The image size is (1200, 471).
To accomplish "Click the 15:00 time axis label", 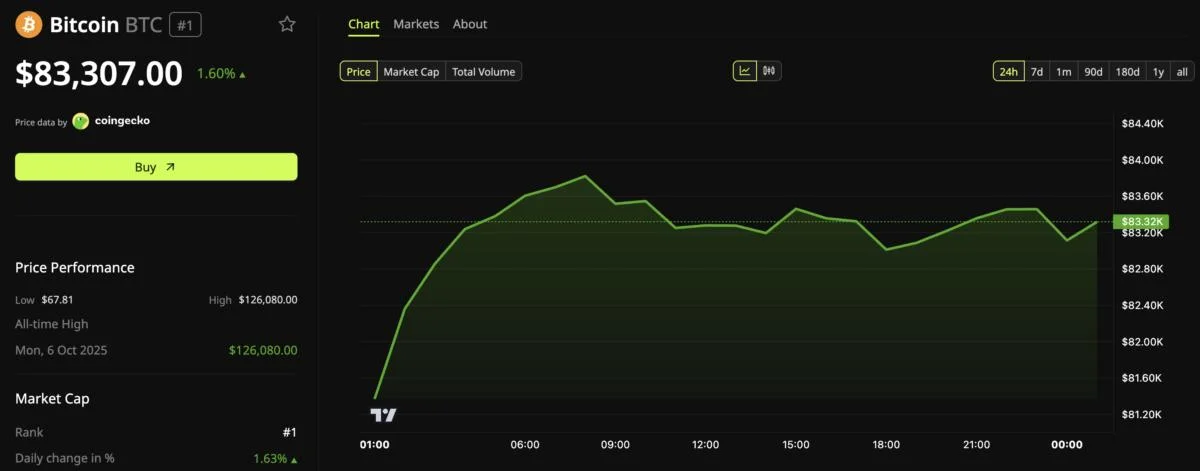I will point(796,445).
